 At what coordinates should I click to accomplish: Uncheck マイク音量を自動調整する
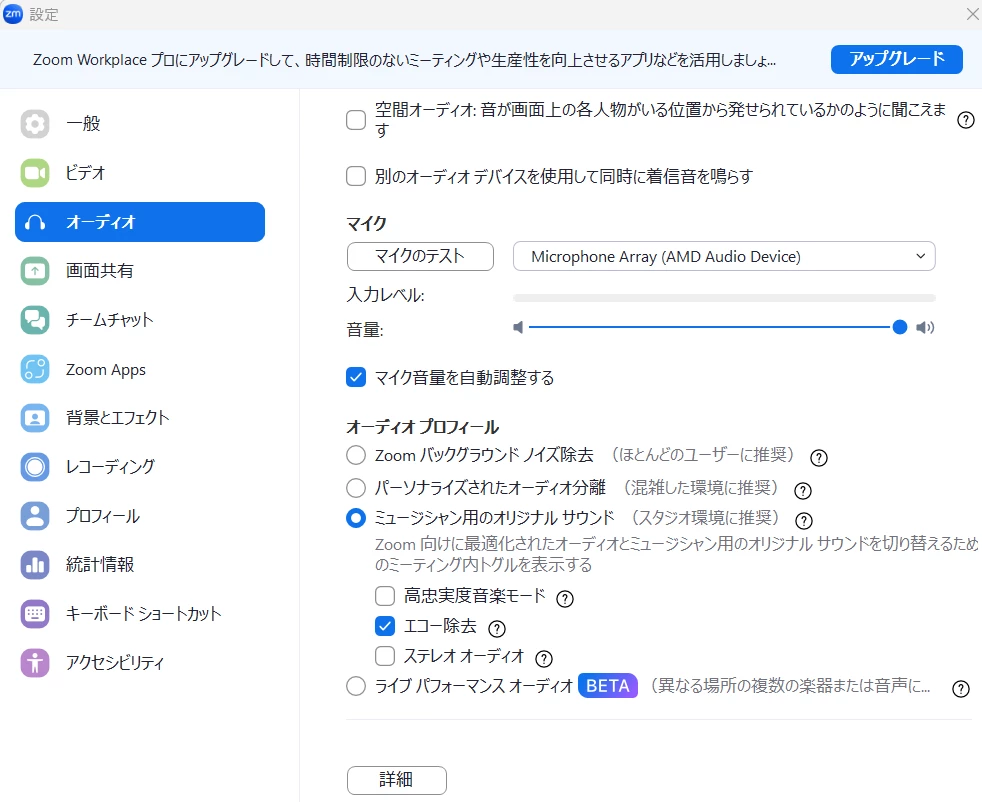[356, 377]
